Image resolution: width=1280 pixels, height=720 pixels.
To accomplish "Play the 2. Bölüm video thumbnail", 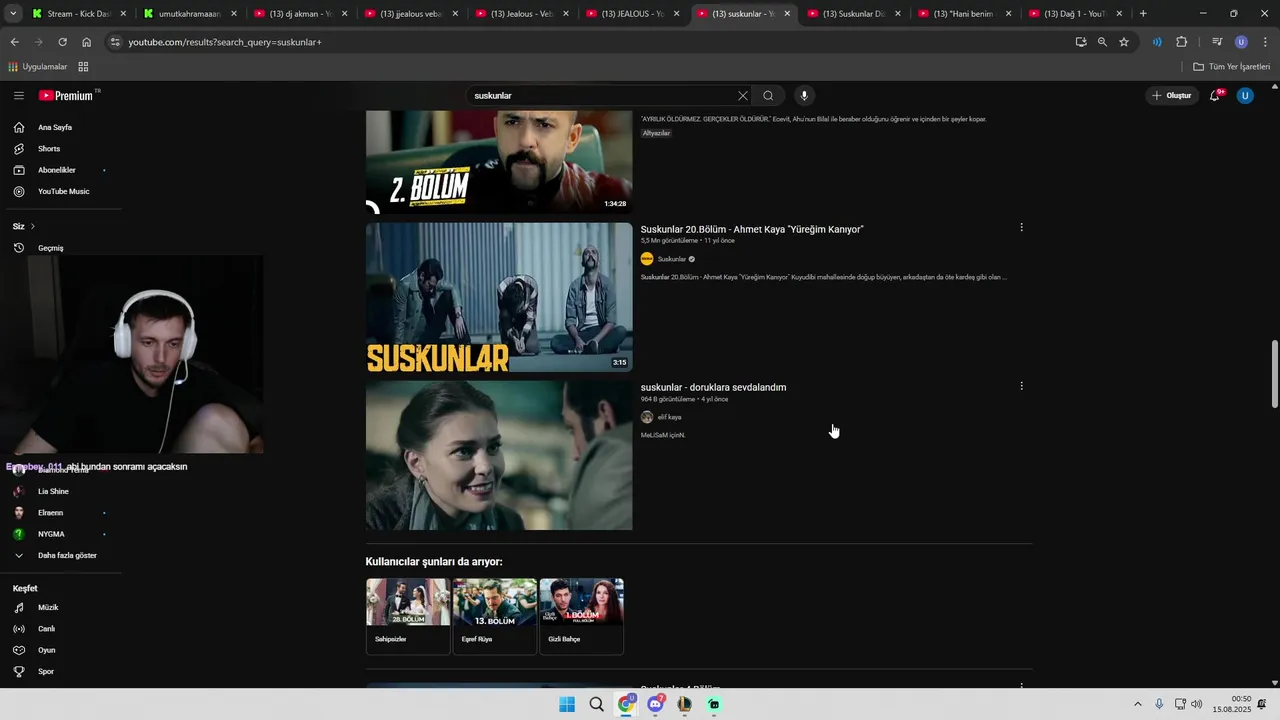I will pos(499,162).
